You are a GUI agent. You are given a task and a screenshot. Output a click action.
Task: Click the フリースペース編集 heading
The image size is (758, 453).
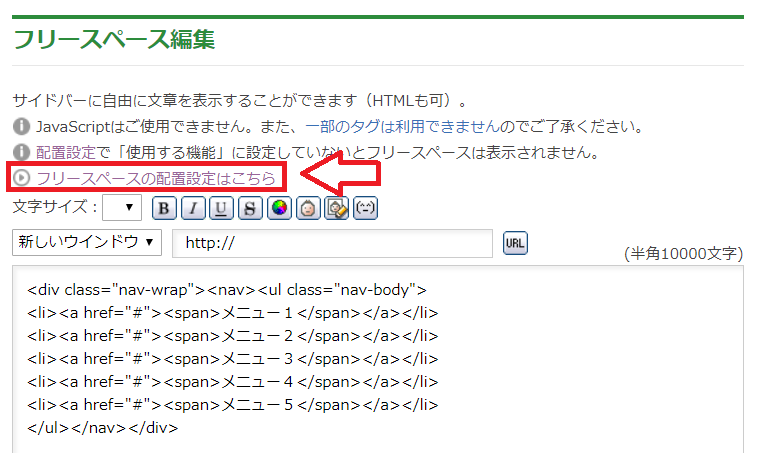point(114,39)
